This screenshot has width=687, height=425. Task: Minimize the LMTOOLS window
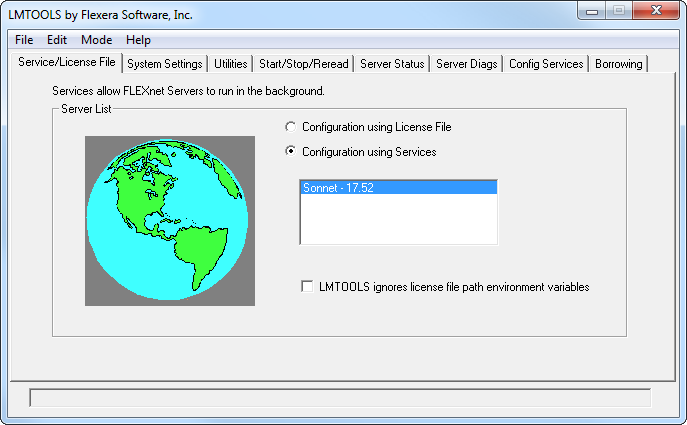[592, 11]
